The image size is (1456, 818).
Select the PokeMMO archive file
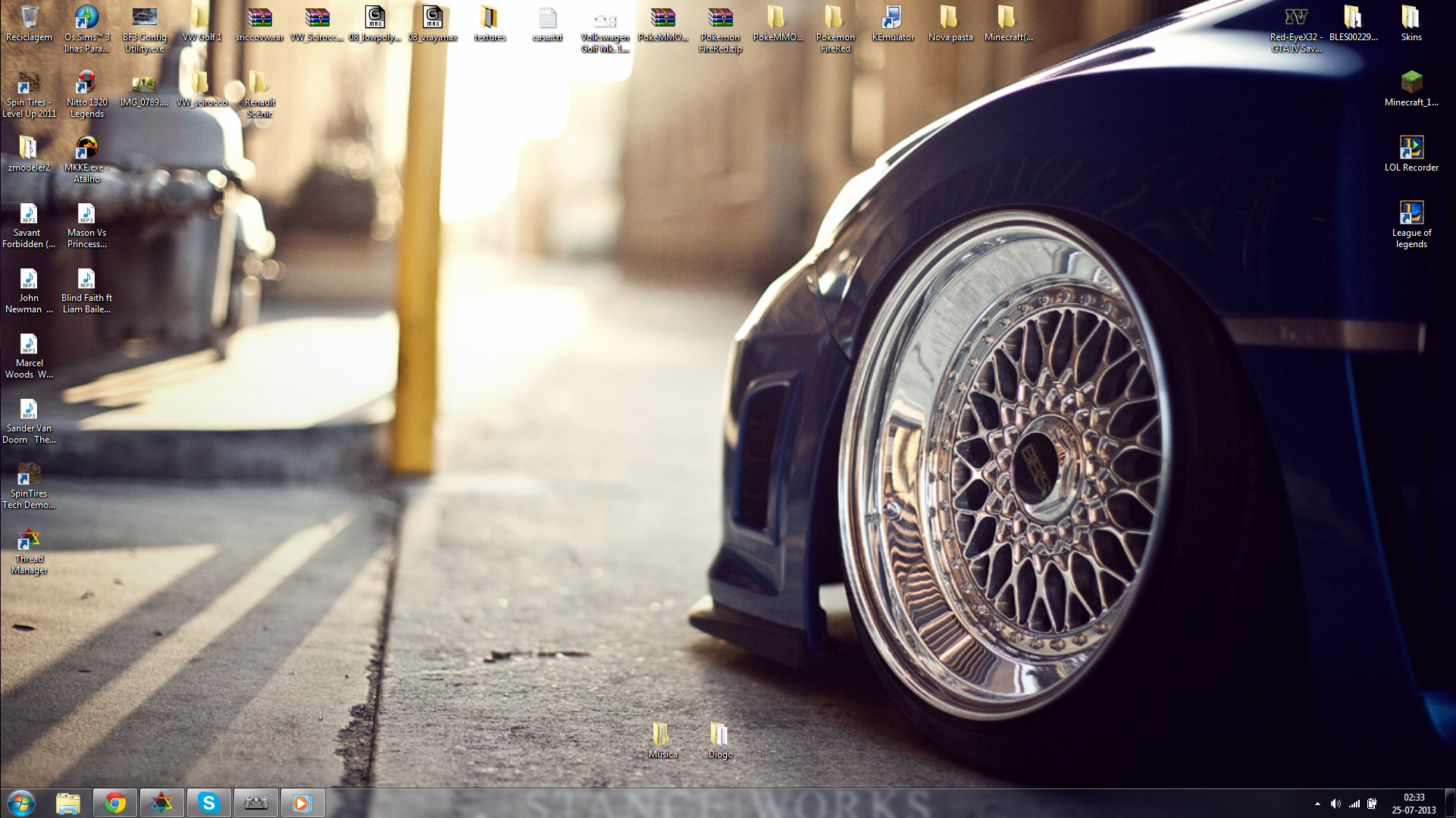pos(662,24)
